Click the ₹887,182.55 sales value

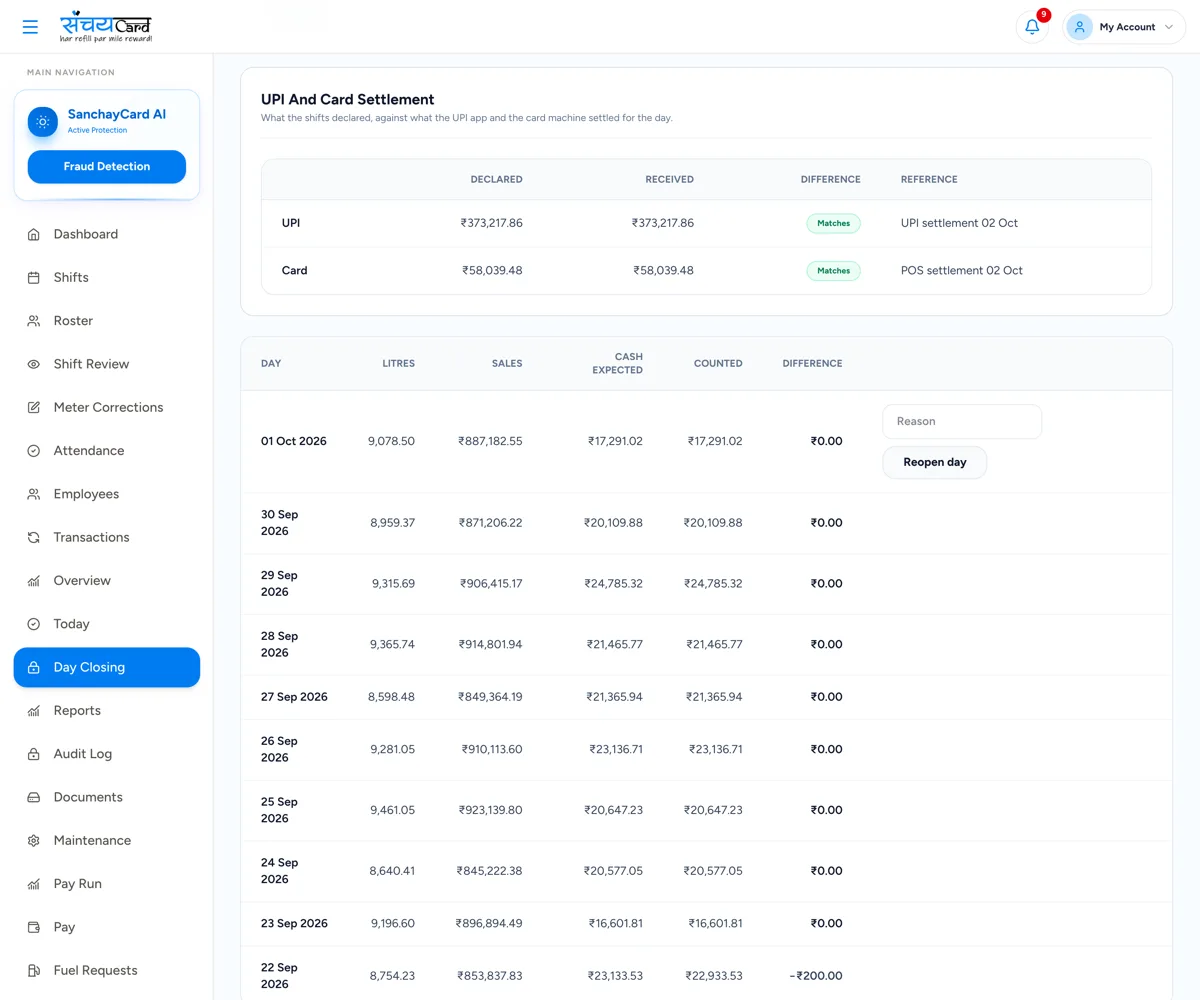[490, 441]
